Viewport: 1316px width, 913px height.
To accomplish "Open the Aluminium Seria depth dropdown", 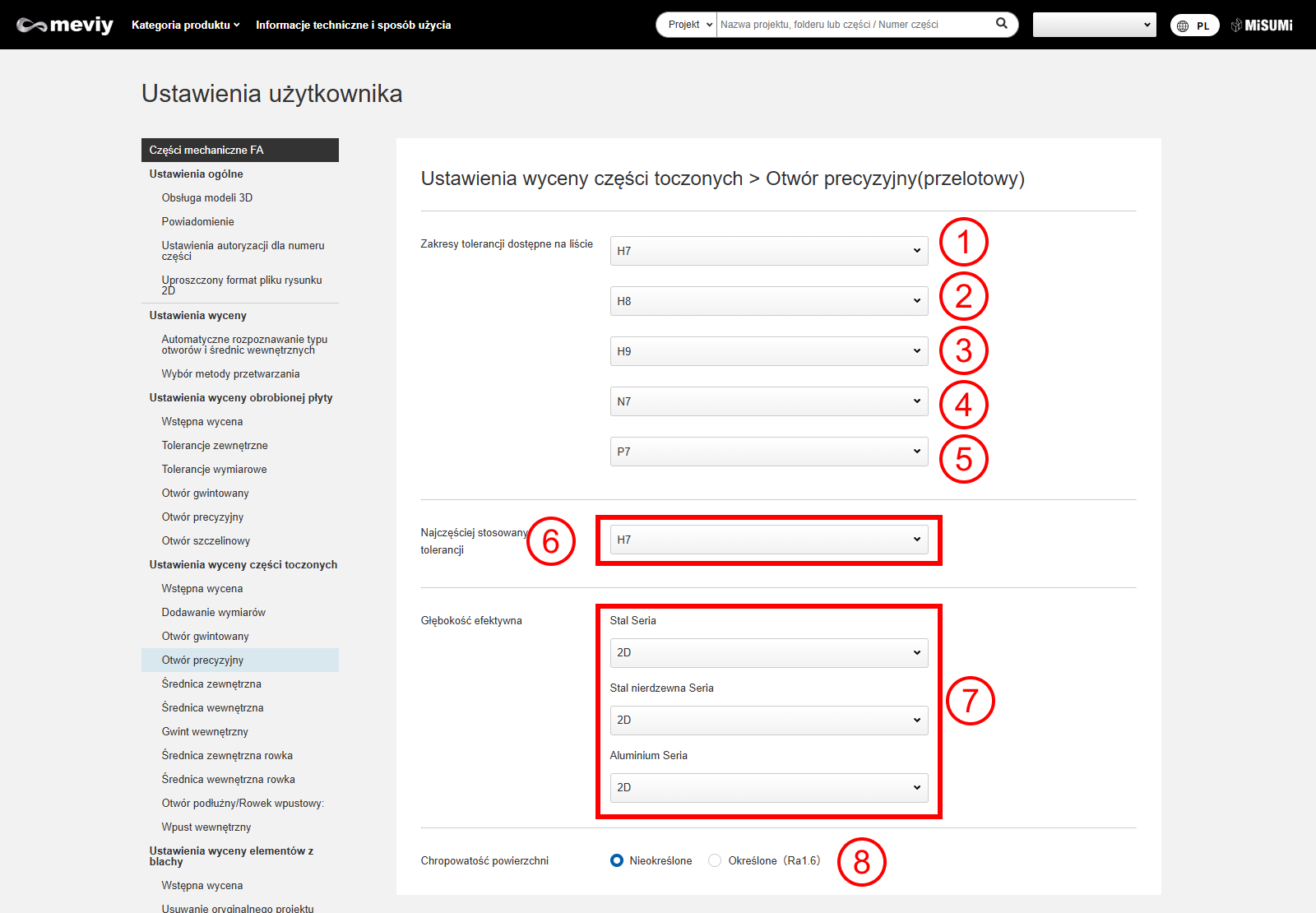I will pyautogui.click(x=768, y=787).
